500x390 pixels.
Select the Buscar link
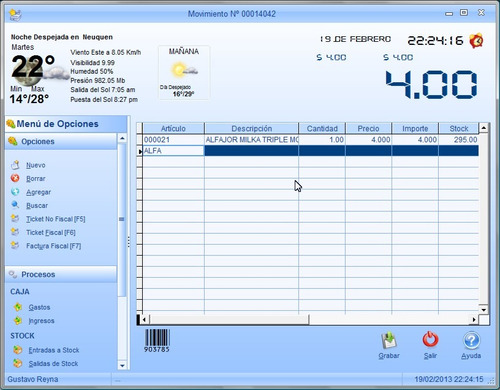point(37,206)
